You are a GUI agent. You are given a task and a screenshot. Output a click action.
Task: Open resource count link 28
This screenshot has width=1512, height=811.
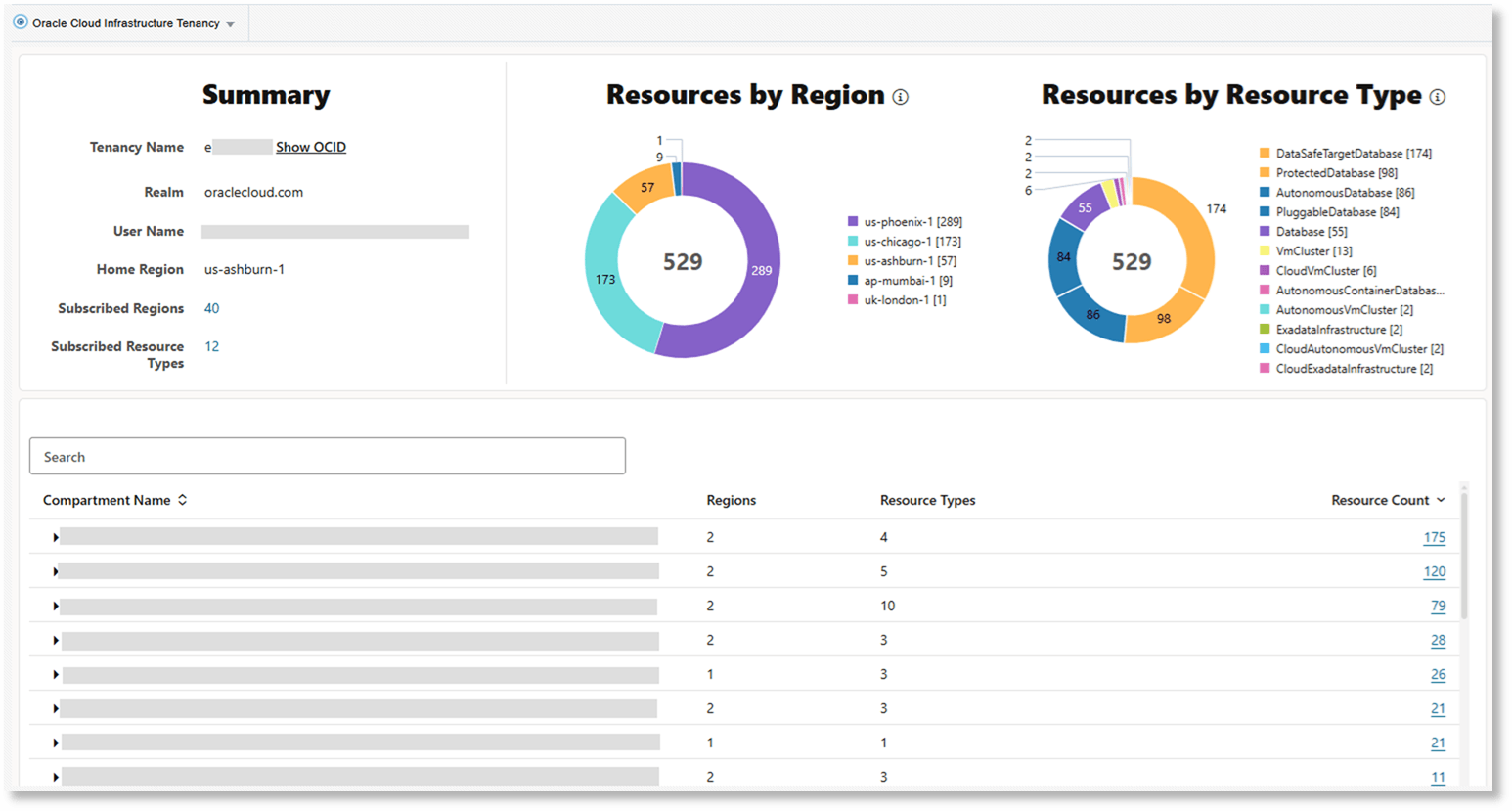point(1439,640)
